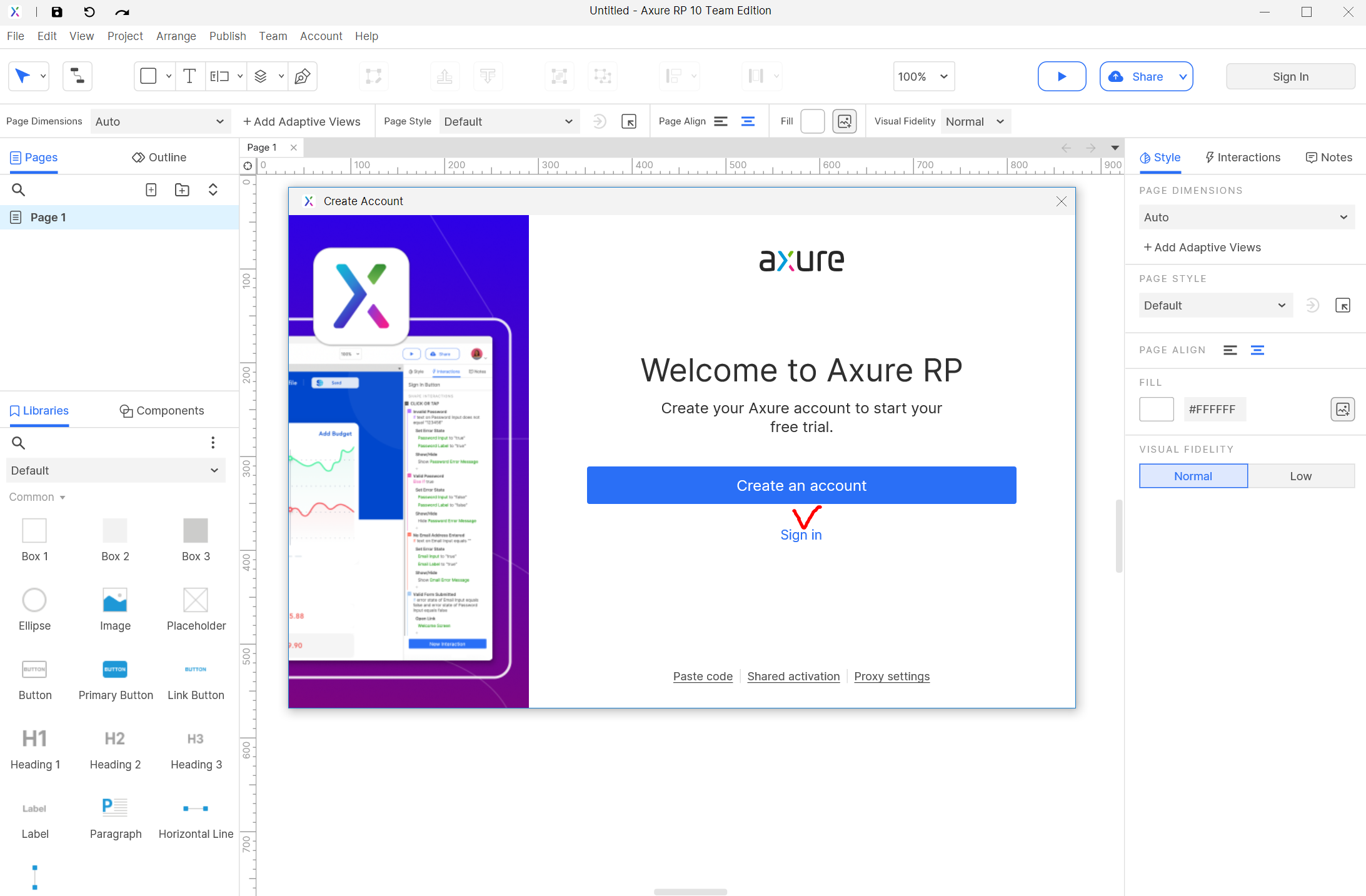Open the libraries three-dot options menu

pyautogui.click(x=213, y=443)
